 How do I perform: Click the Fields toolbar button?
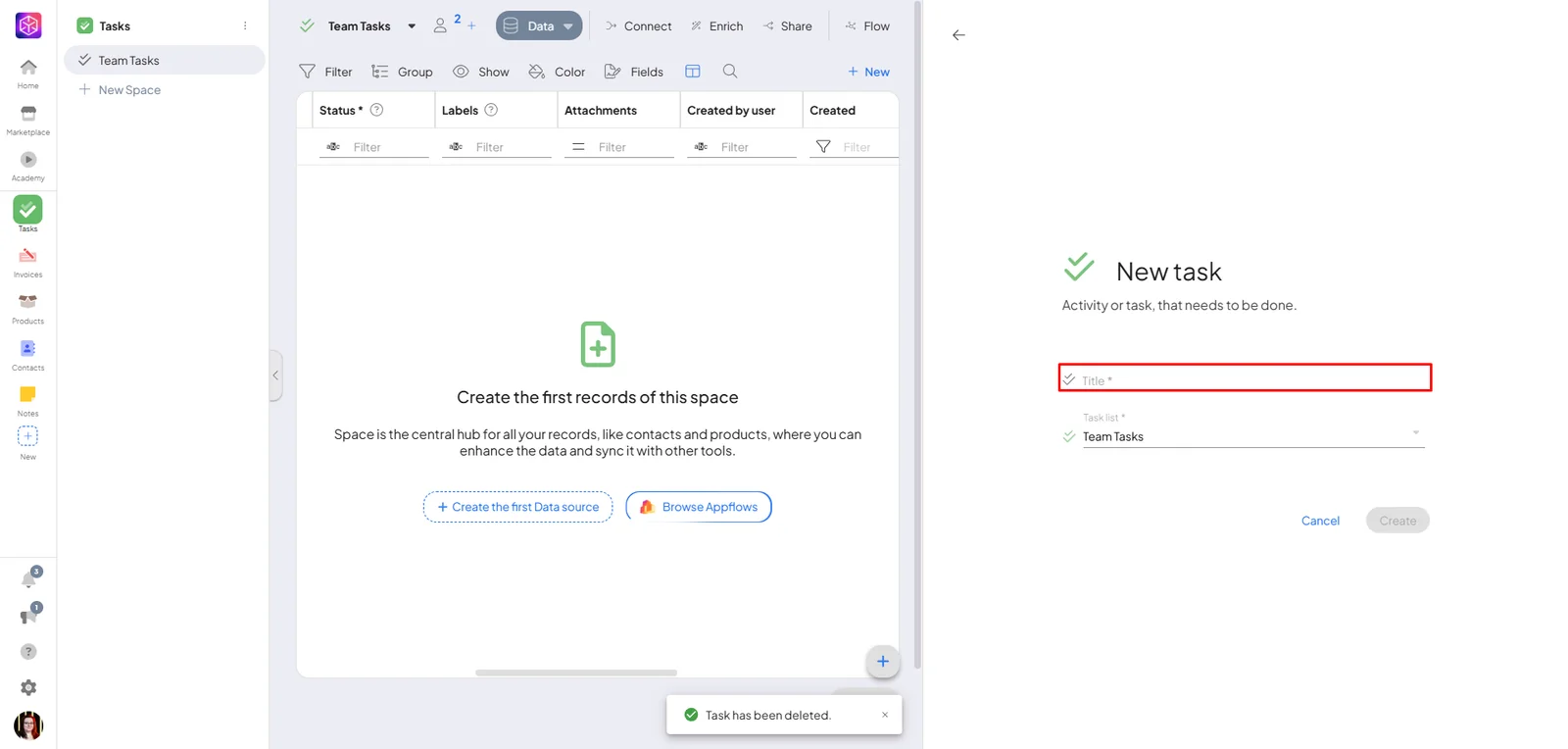coord(634,72)
